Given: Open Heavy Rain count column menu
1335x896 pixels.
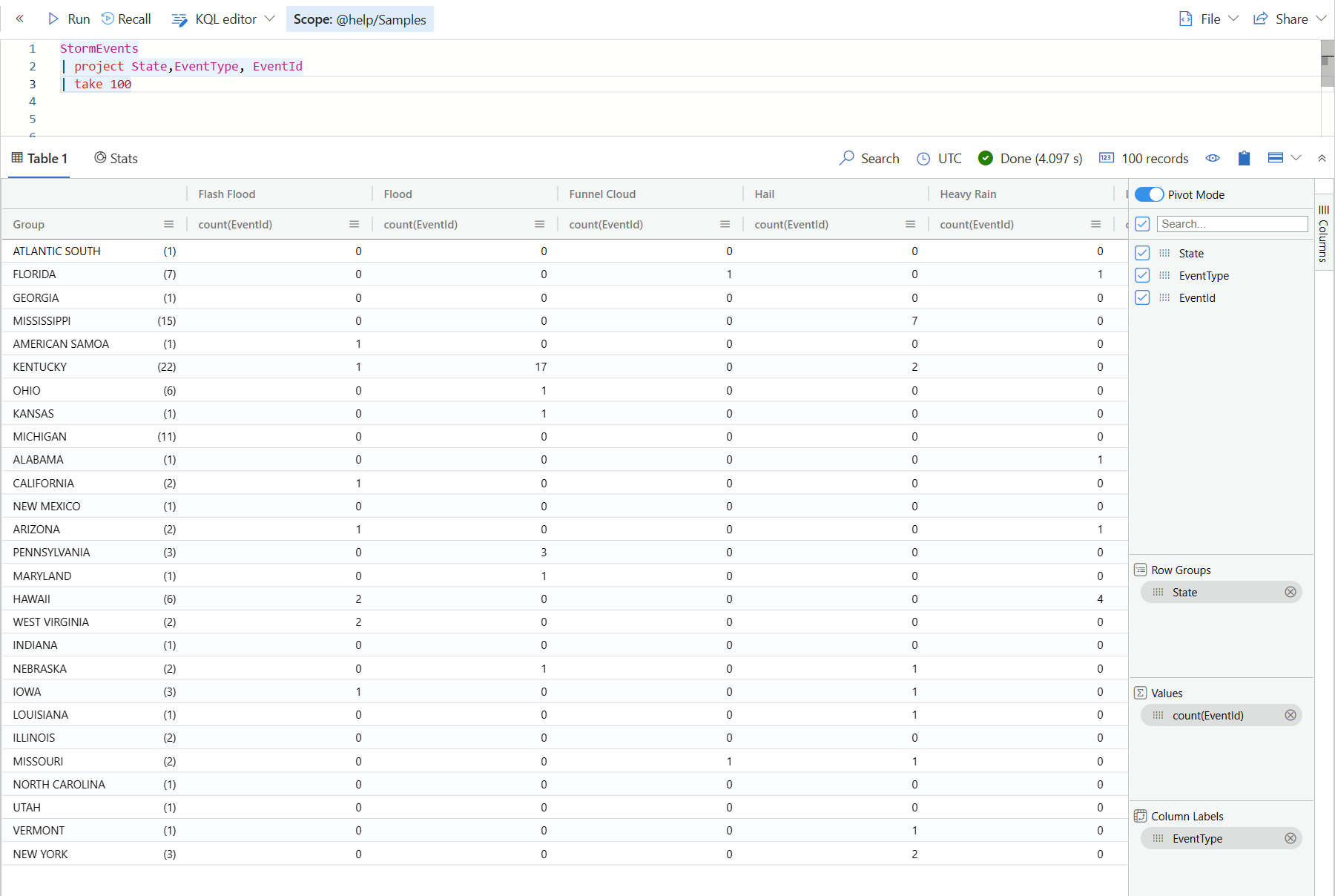Looking at the screenshot, I should pos(1096,224).
